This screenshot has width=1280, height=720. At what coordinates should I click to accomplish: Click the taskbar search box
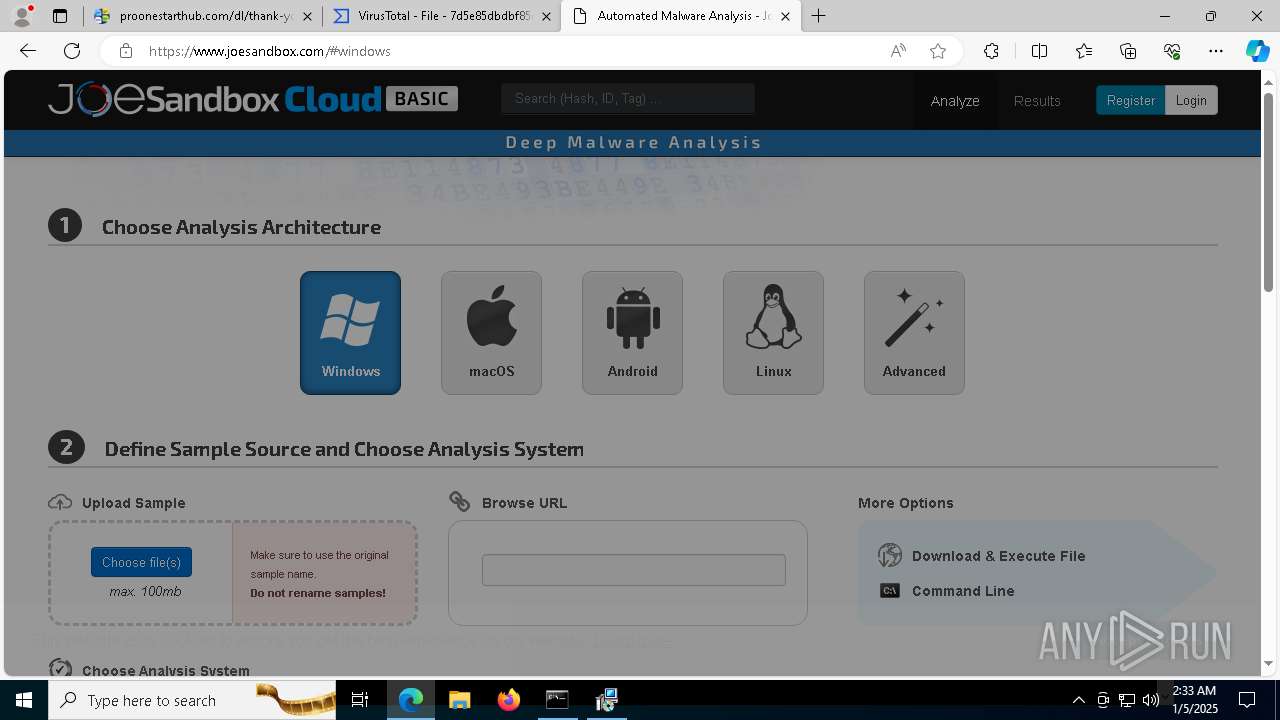193,700
